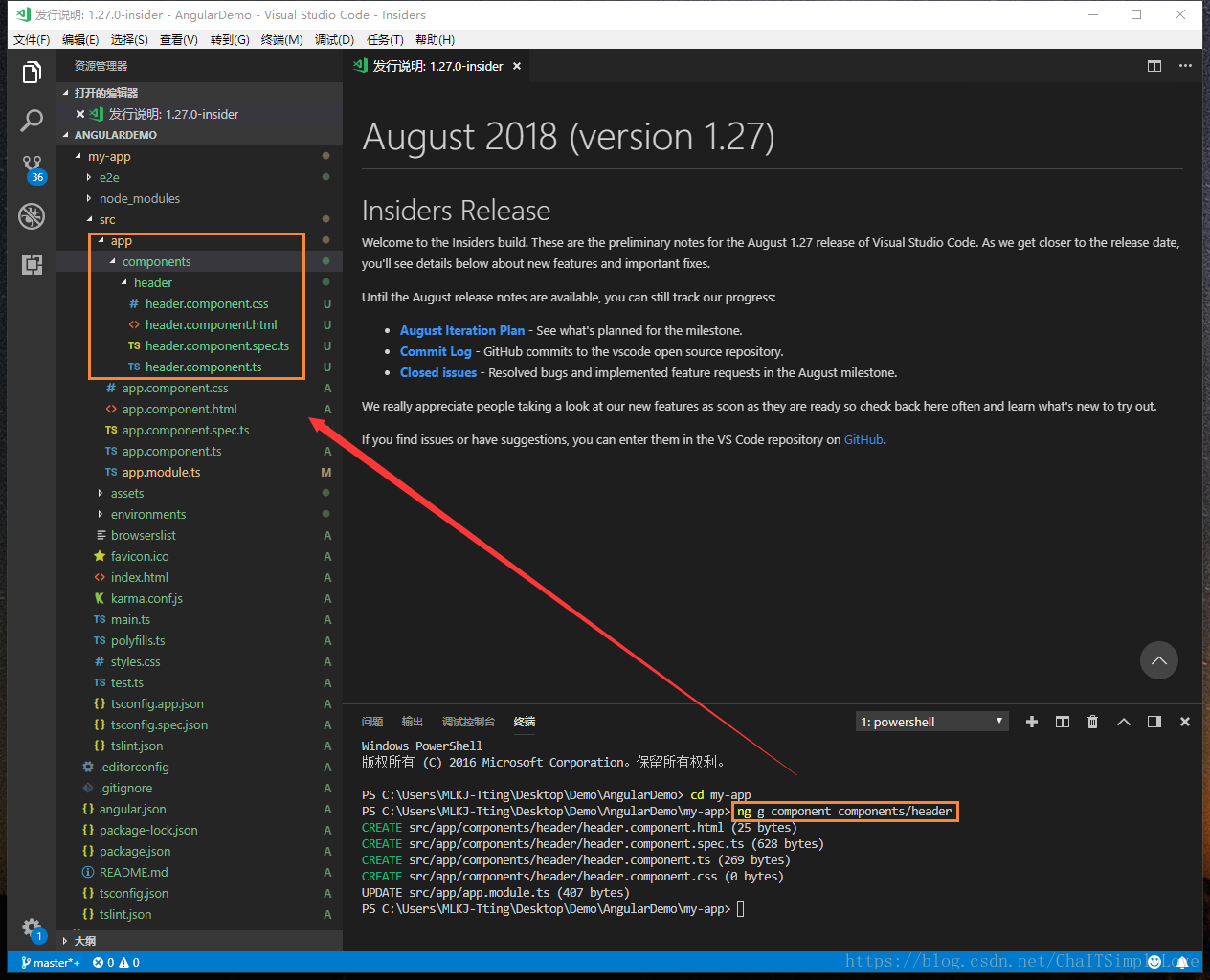Close the release notes editor tab
Image resolution: width=1210 pixels, height=980 pixels.
tap(517, 66)
